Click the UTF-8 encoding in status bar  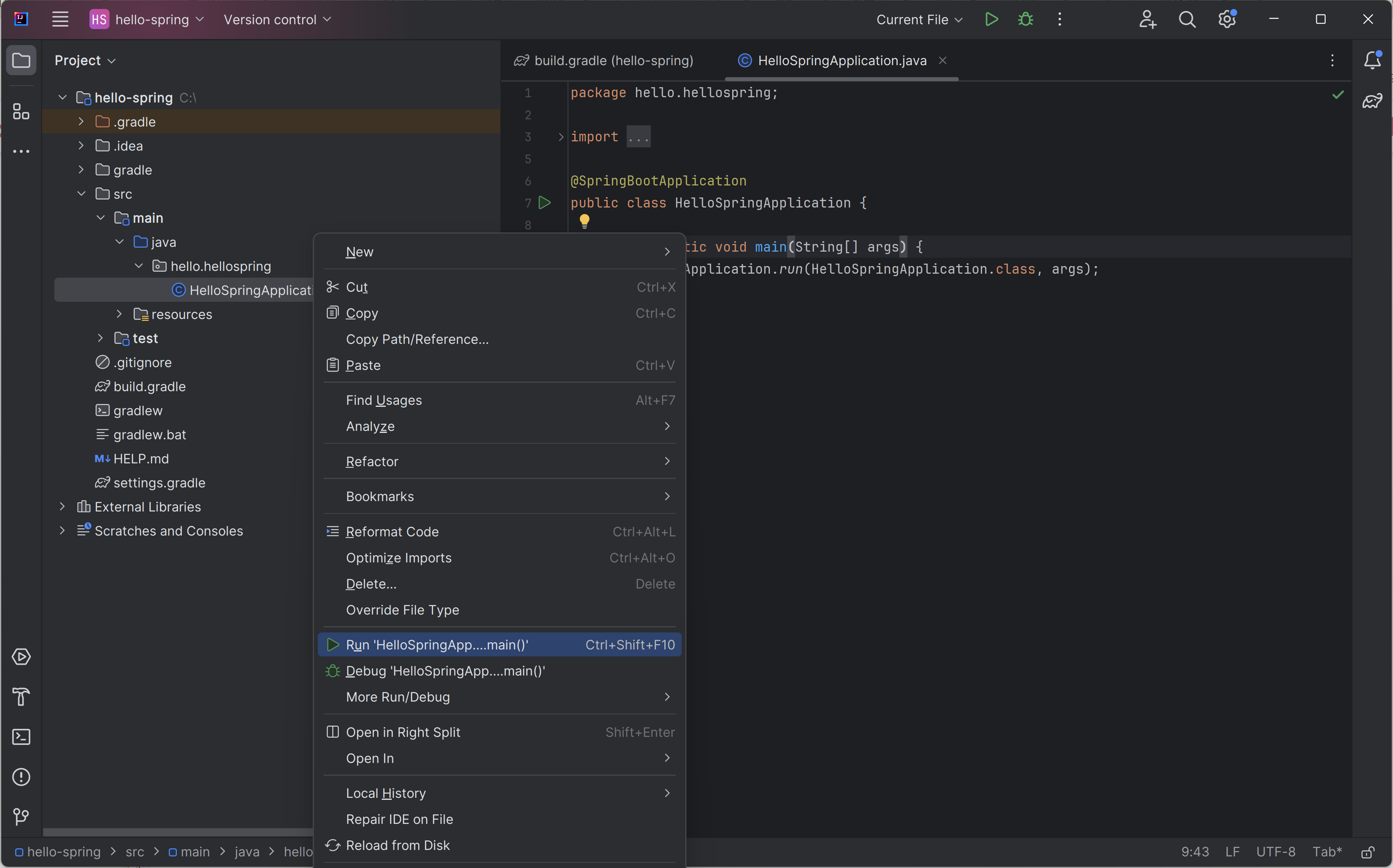pyautogui.click(x=1276, y=852)
